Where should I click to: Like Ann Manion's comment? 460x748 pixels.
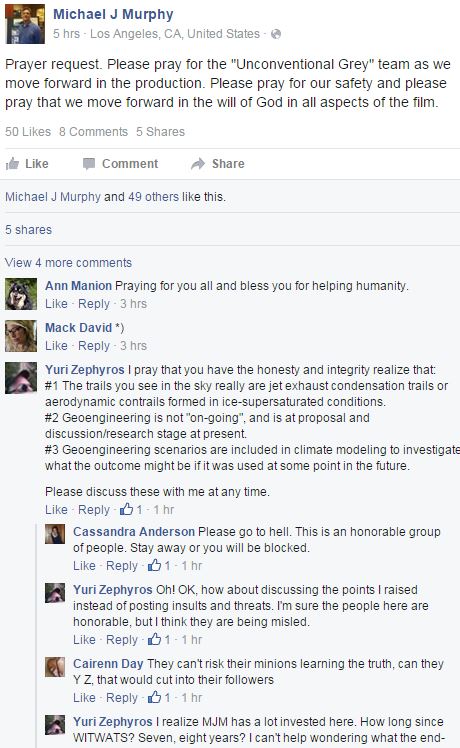[56, 304]
